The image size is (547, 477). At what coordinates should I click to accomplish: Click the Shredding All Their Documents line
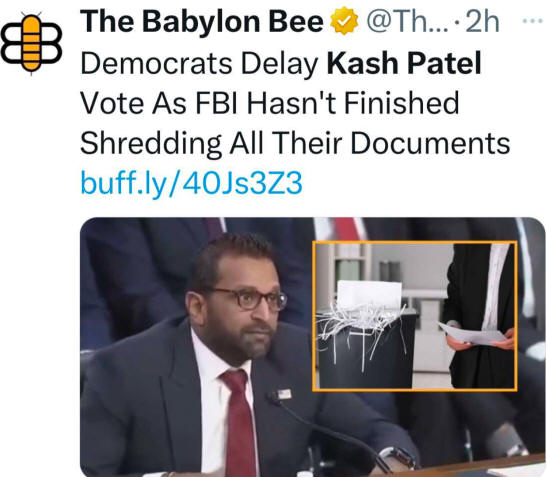(295, 143)
